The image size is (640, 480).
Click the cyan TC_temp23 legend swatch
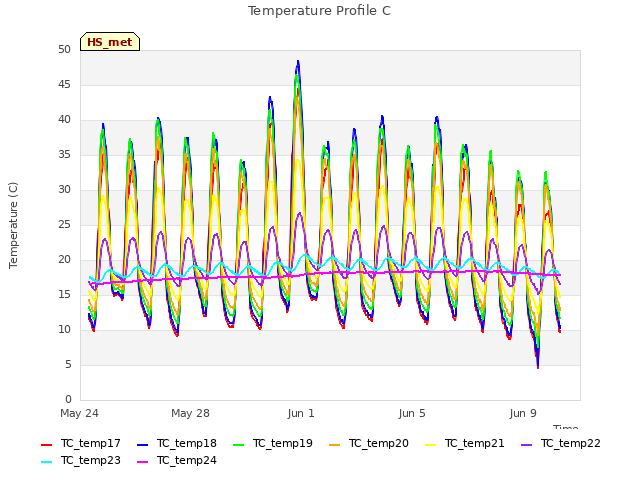[47, 462]
